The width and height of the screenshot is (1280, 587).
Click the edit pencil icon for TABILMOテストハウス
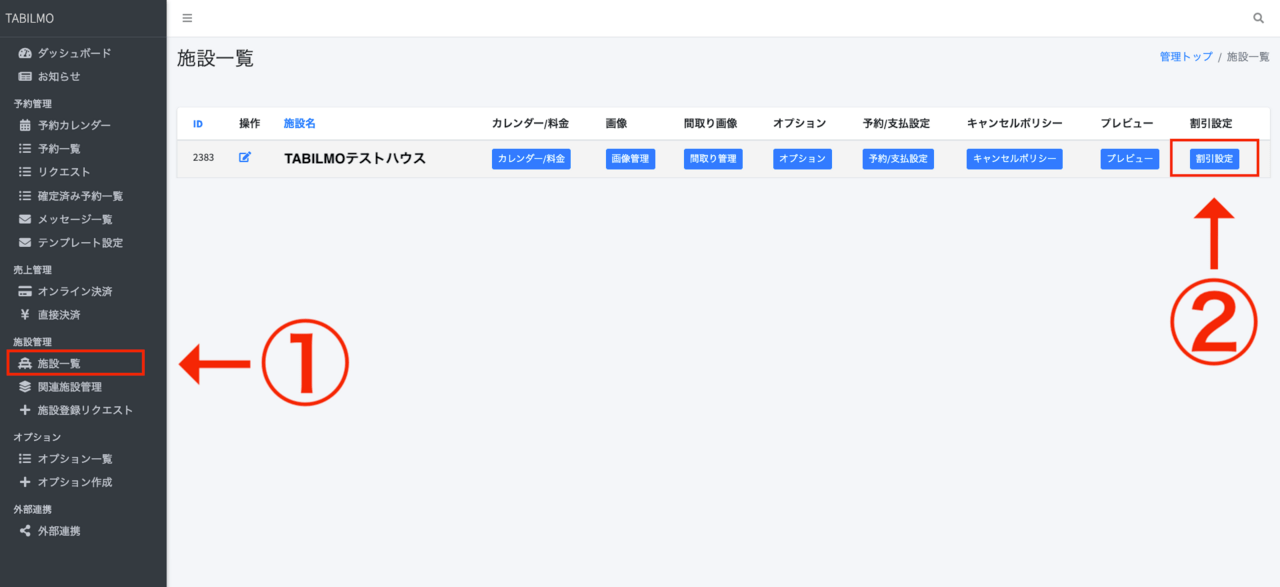[245, 157]
